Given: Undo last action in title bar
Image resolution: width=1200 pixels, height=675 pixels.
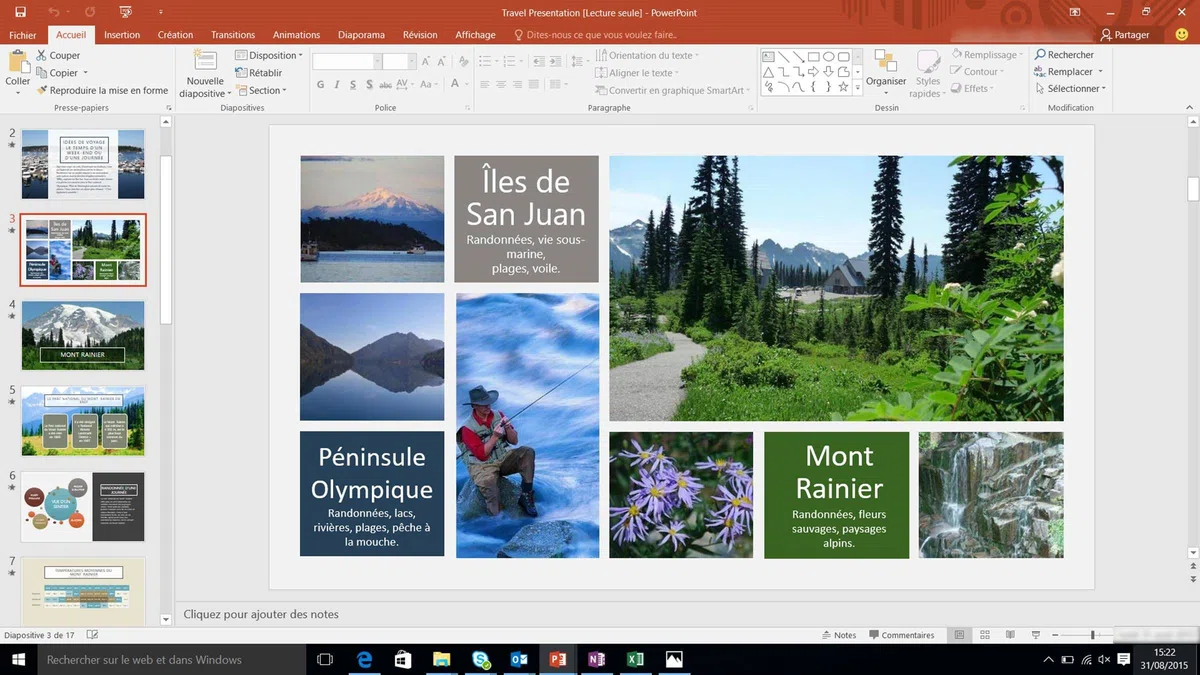Looking at the screenshot, I should [x=53, y=12].
